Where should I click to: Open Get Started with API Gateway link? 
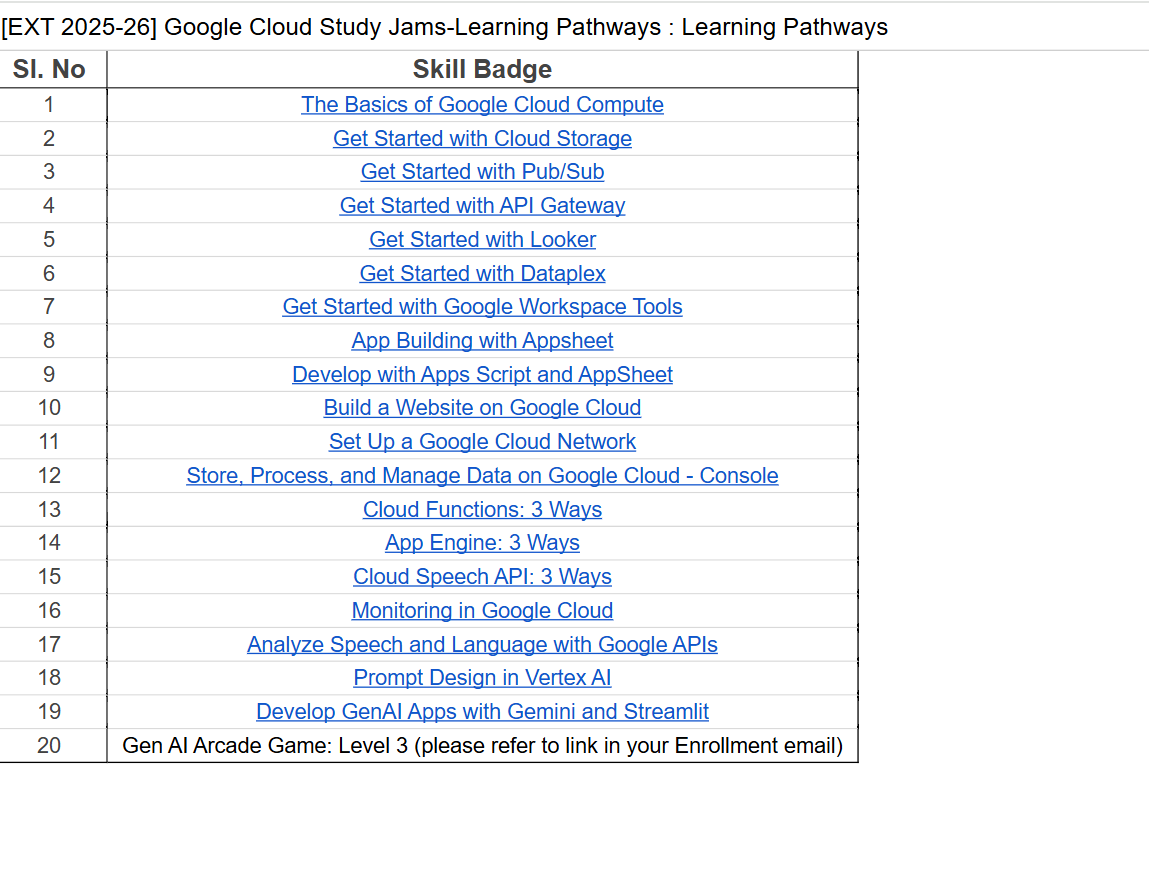[x=483, y=205]
